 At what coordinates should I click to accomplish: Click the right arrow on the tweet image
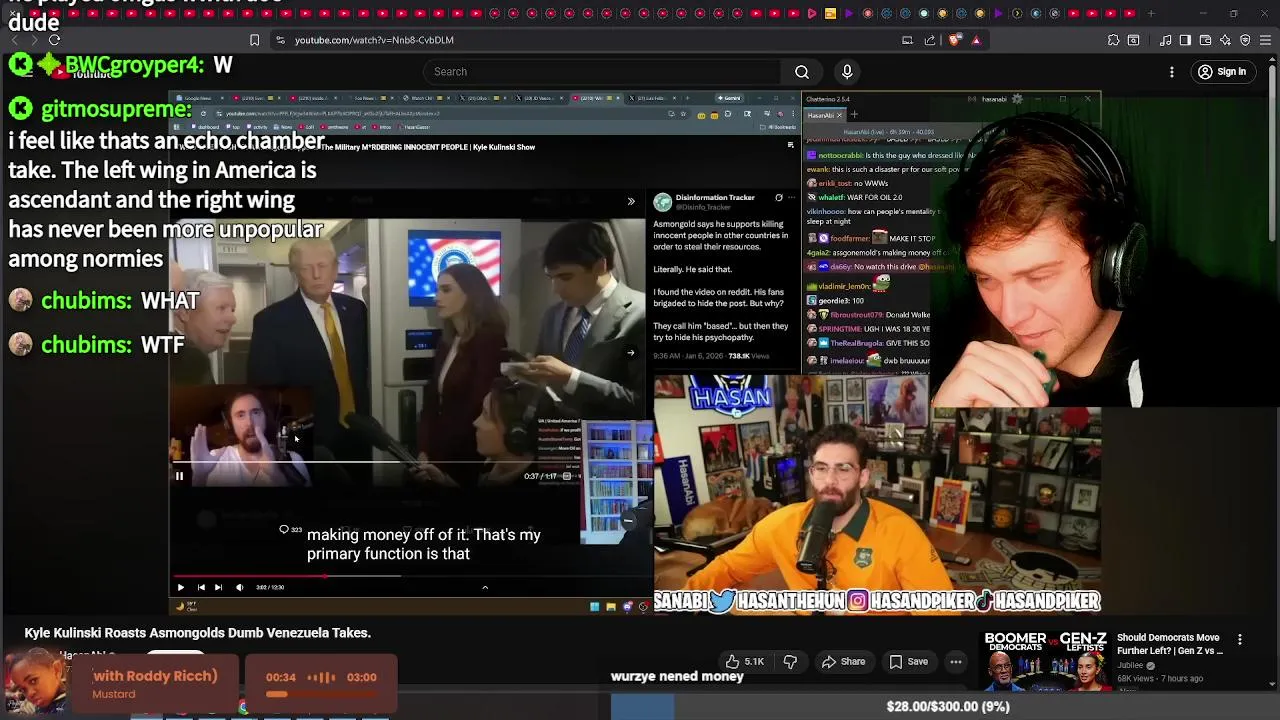point(630,352)
